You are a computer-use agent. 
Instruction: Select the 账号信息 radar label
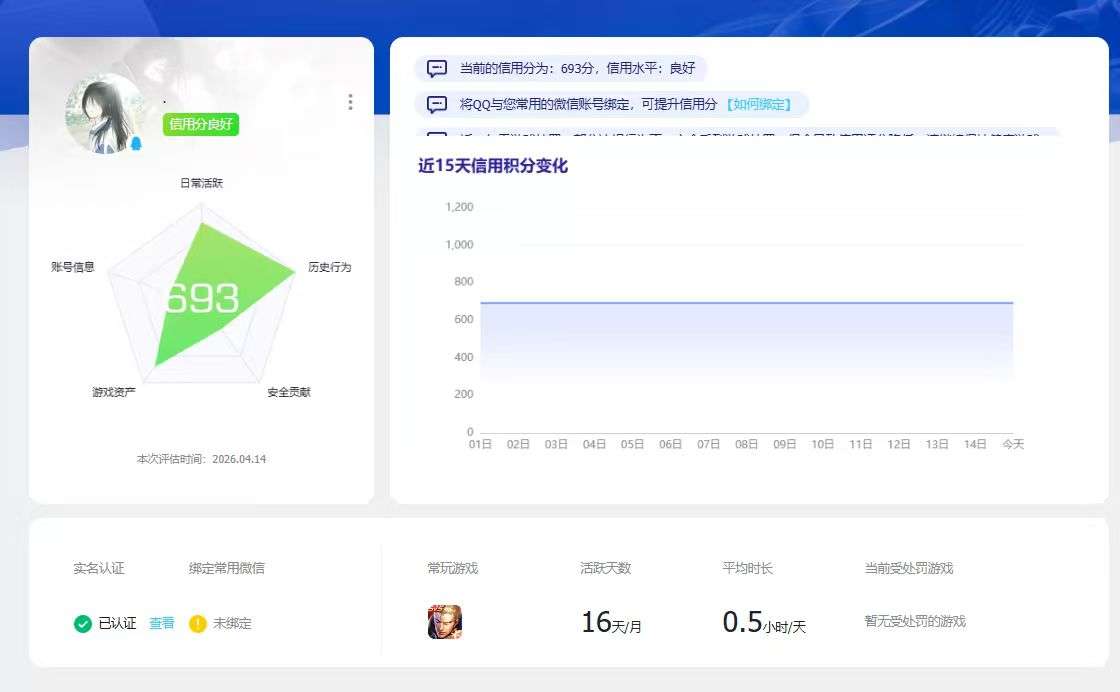73,267
